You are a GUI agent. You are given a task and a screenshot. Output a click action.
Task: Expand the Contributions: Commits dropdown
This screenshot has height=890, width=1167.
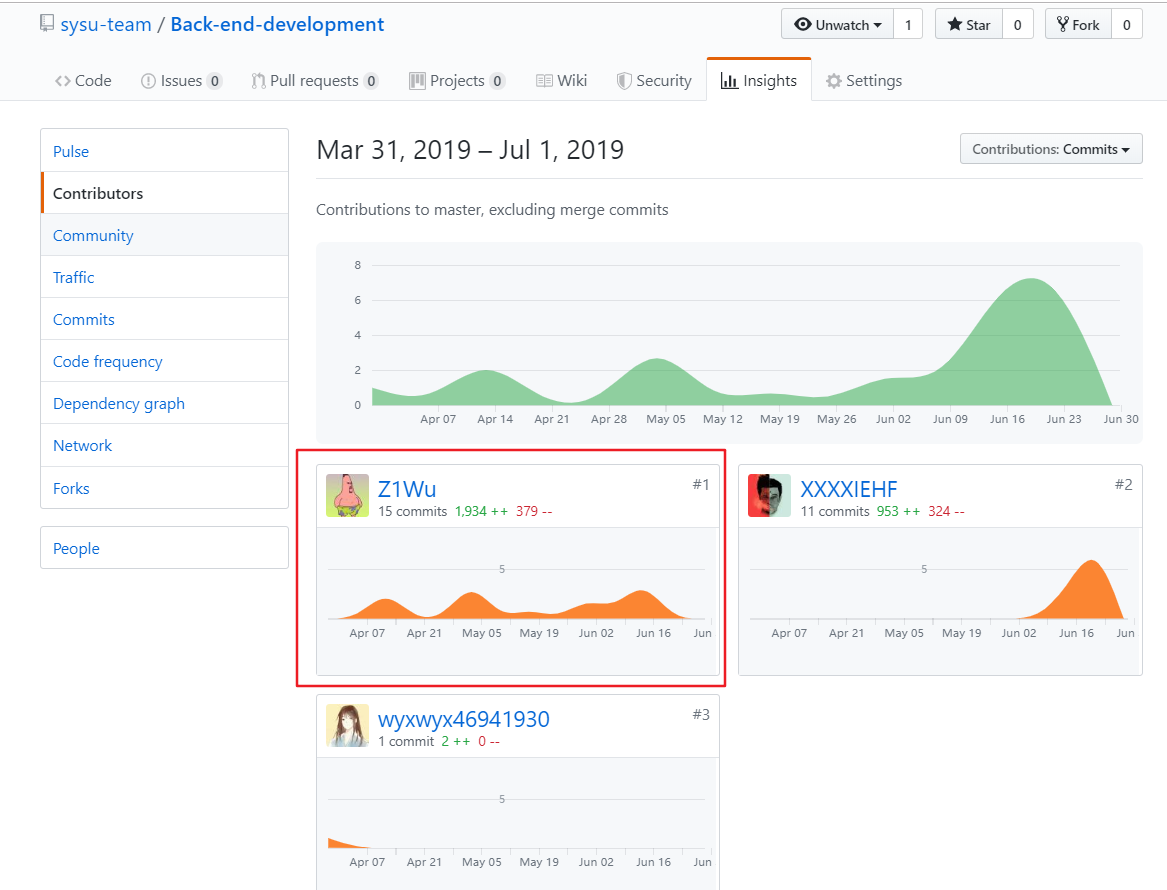[x=1050, y=149]
